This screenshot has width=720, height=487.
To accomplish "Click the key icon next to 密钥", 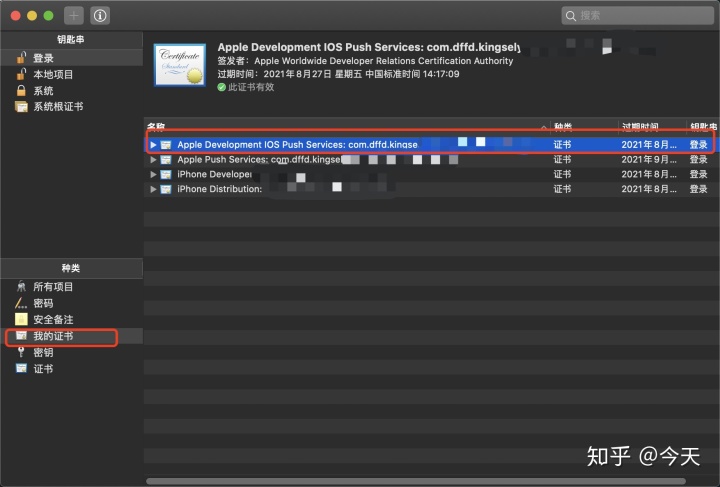I will tap(21, 352).
